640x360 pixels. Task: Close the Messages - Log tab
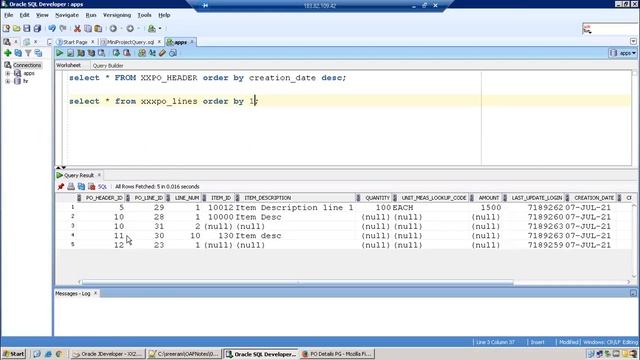[96, 293]
